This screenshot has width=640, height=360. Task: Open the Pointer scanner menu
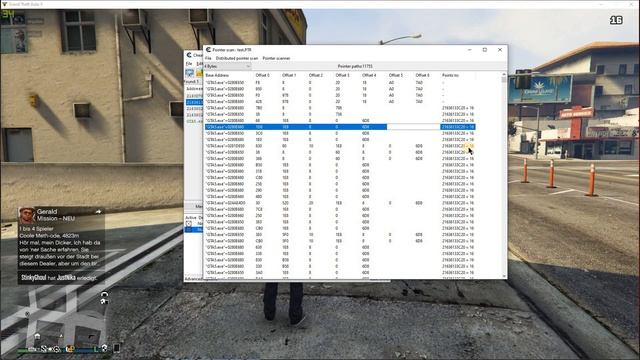click(276, 58)
